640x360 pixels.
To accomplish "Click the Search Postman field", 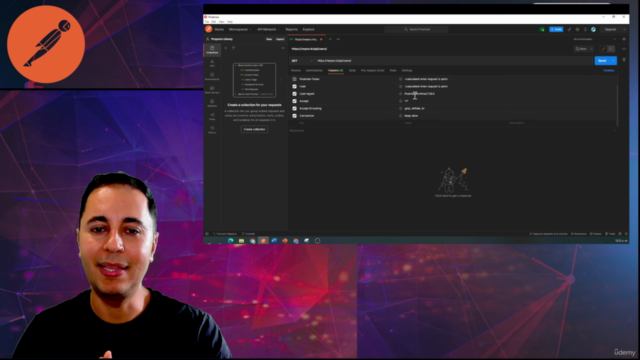I will [x=416, y=29].
